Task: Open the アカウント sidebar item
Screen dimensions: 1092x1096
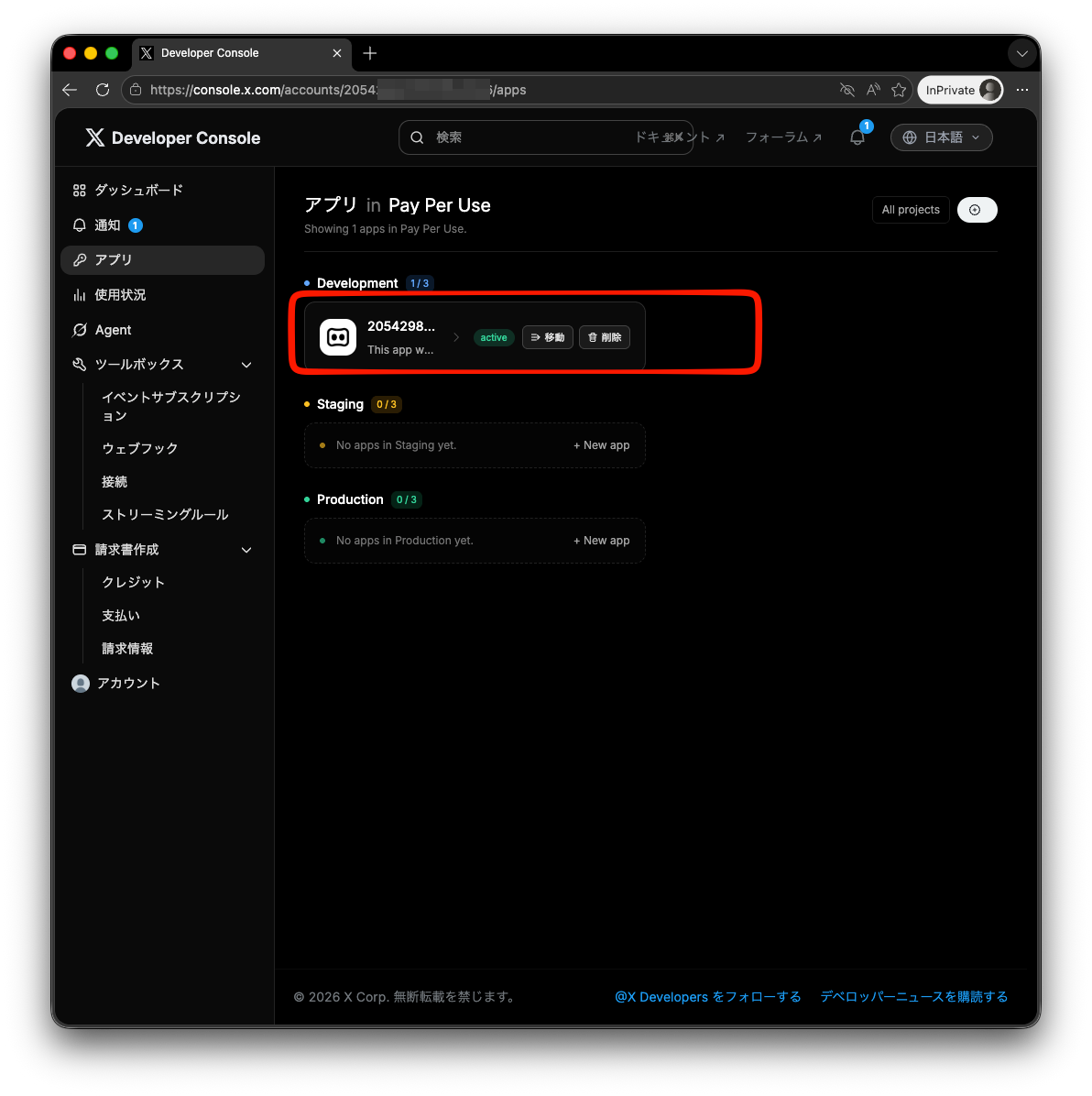Action: (x=162, y=684)
